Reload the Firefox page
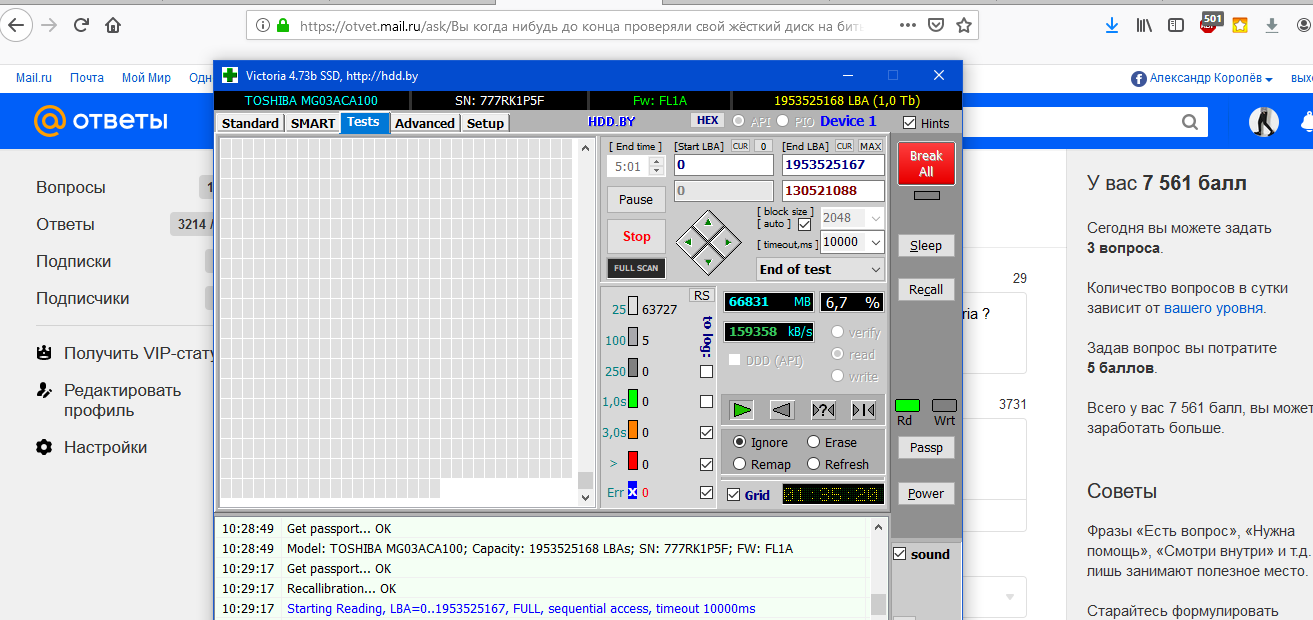 pyautogui.click(x=81, y=25)
